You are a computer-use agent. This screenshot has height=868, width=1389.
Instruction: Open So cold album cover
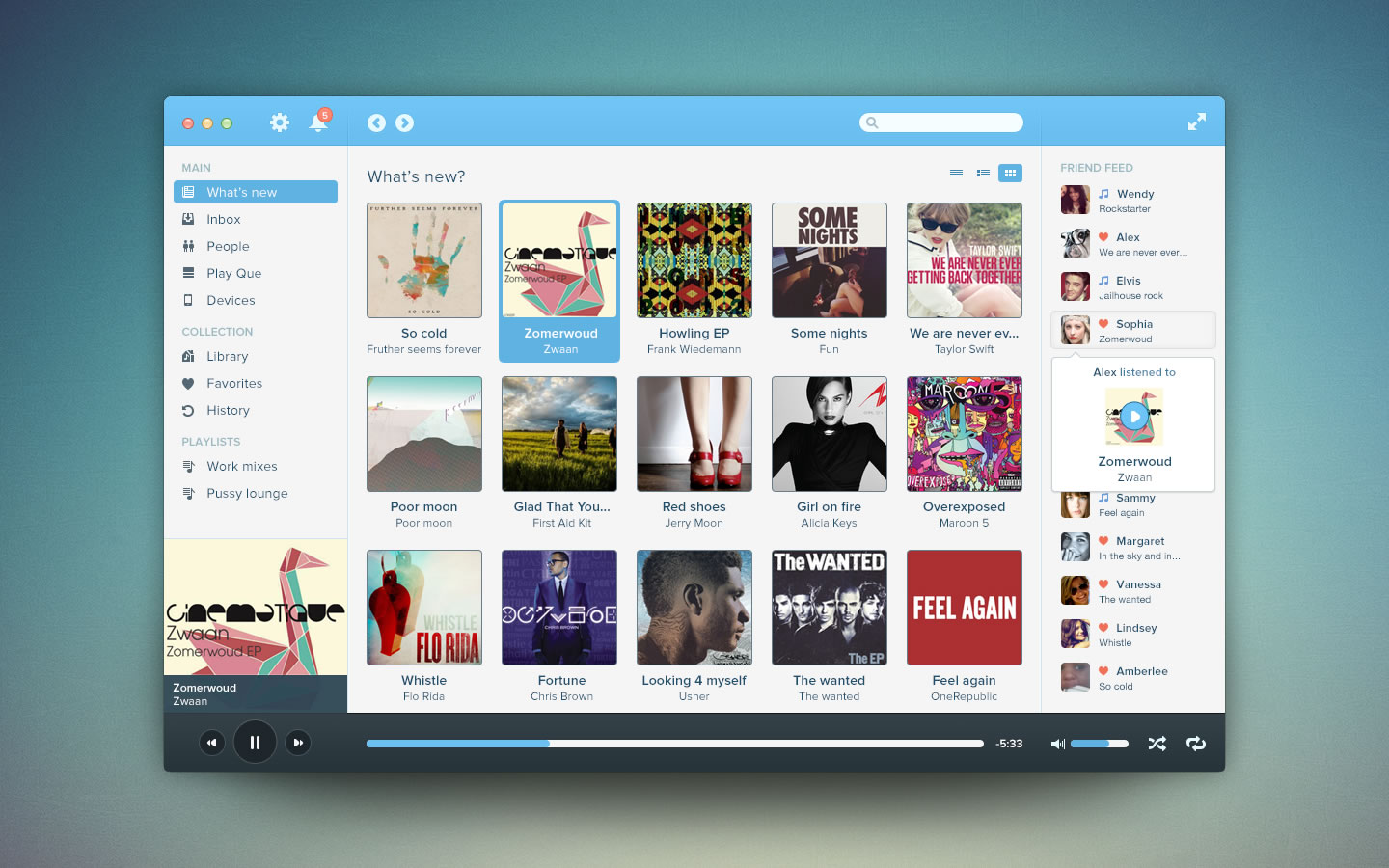(424, 260)
